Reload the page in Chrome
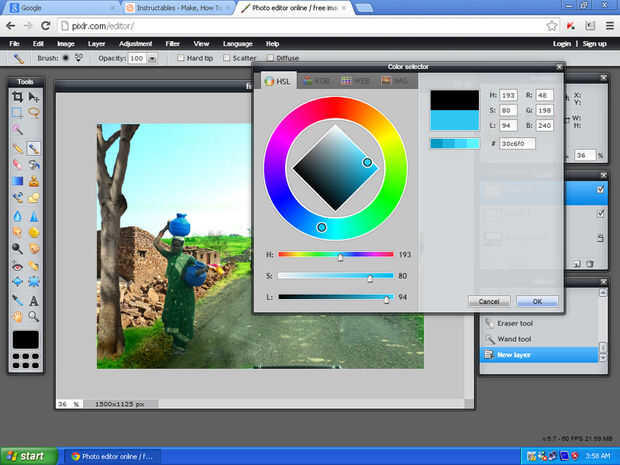The height and width of the screenshot is (465, 620). coord(45,26)
